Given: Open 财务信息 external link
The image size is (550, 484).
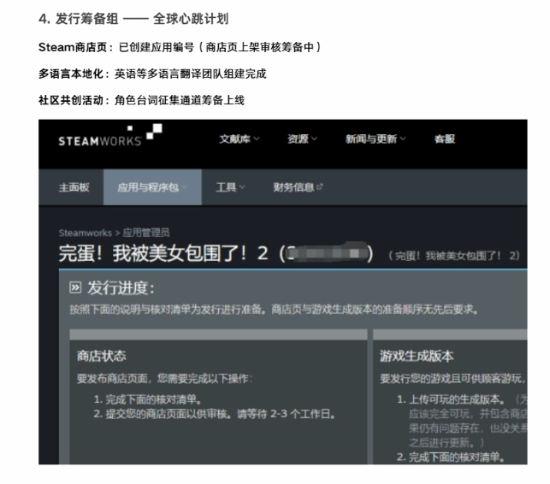Looking at the screenshot, I should tap(297, 187).
